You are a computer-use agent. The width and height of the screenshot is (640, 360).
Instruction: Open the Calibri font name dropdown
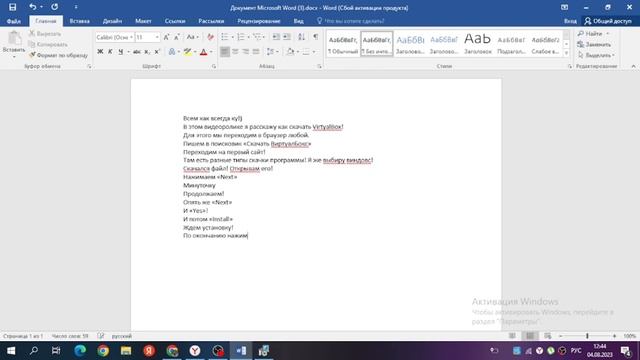point(131,37)
